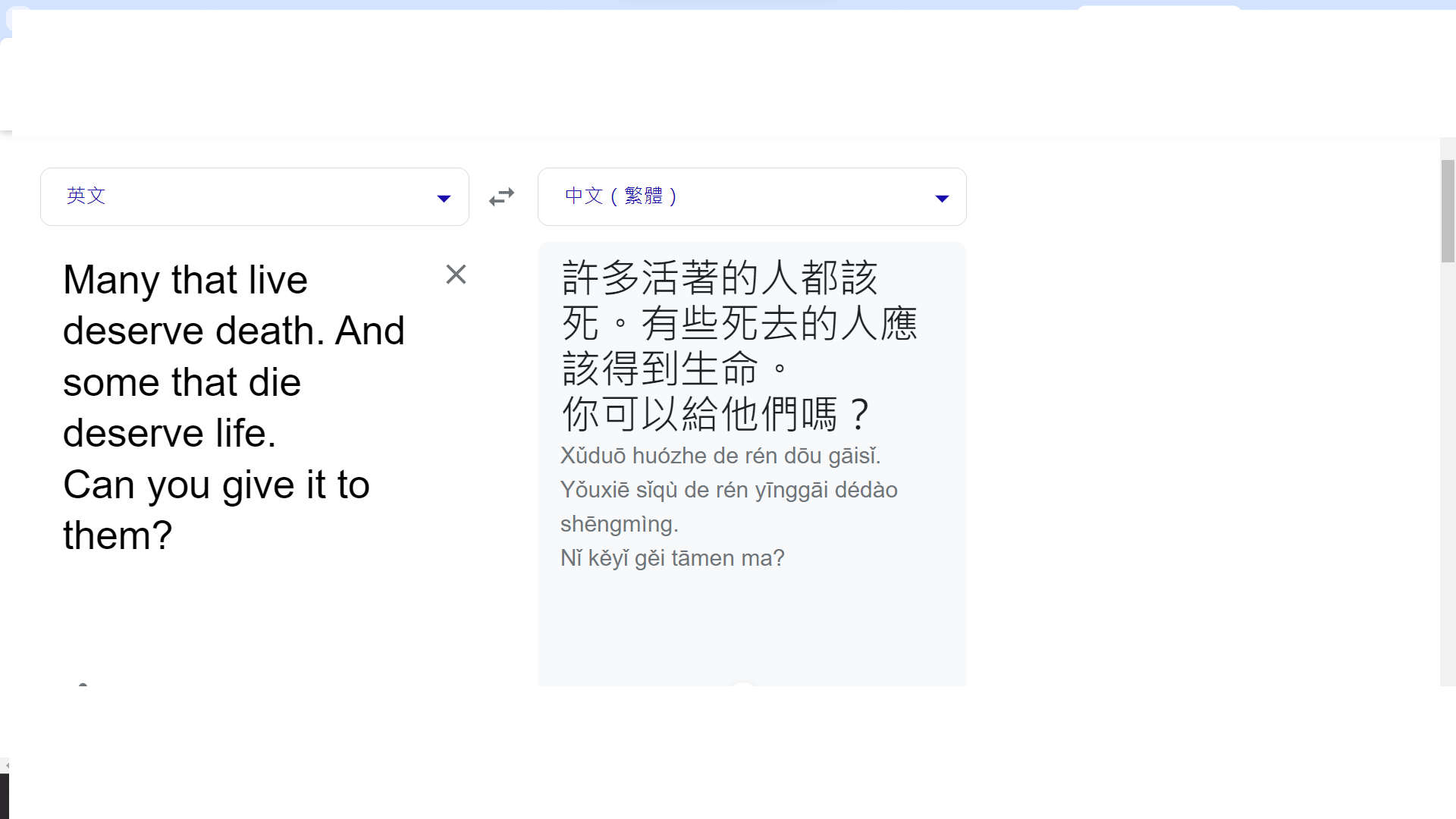Click the pinyin line 'Nǐ kěyǐ gěi tāmen ma?'
This screenshot has height=819, width=1456.
tap(672, 558)
